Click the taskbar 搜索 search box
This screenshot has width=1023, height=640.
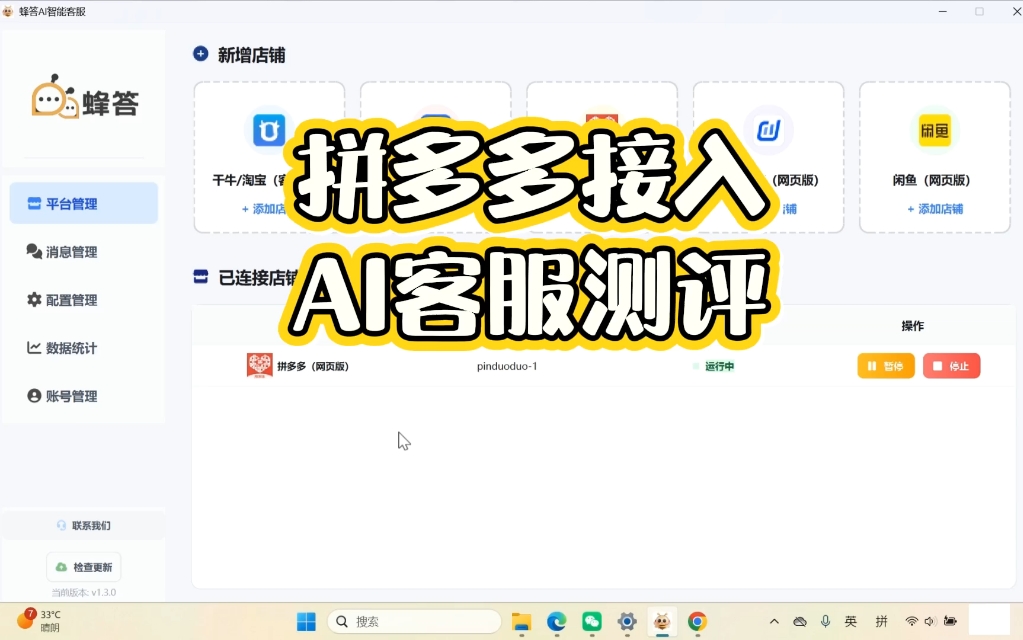tap(414, 622)
